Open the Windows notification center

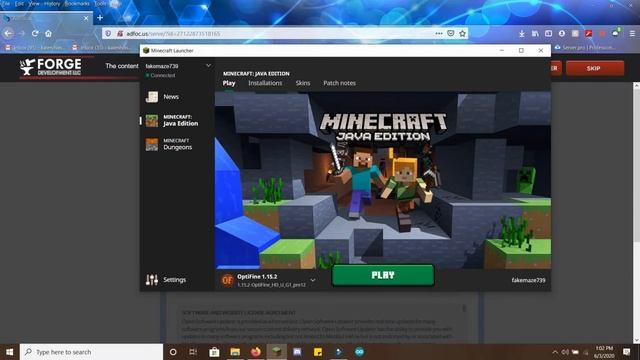click(x=627, y=352)
